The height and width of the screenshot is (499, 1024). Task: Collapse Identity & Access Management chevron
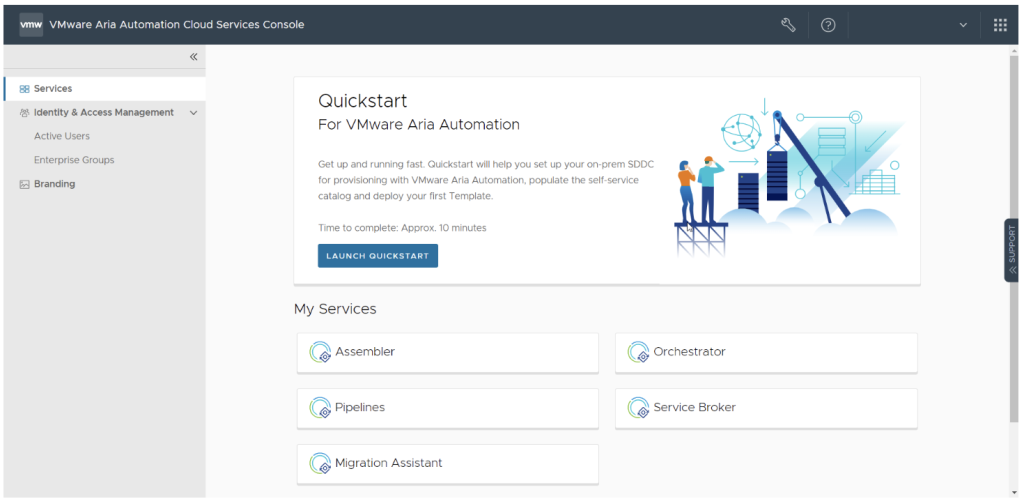coord(193,112)
